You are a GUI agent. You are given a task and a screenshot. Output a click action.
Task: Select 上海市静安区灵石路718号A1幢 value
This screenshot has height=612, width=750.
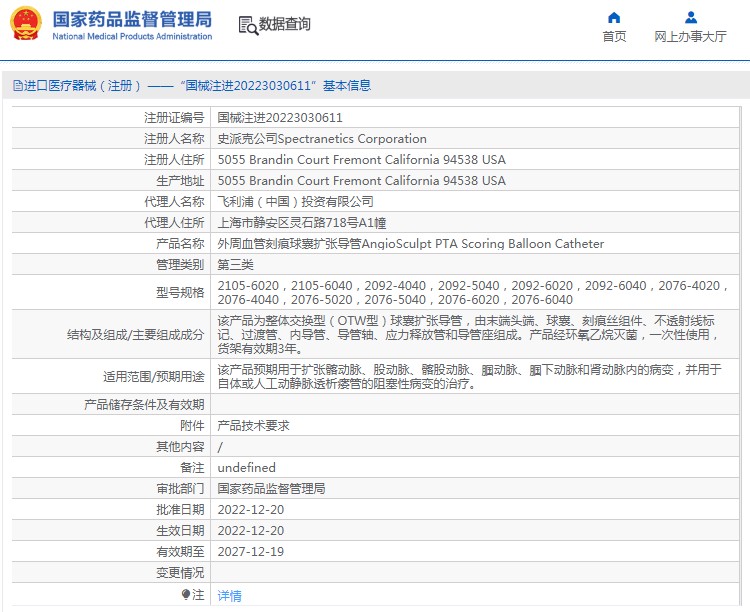(x=301, y=223)
